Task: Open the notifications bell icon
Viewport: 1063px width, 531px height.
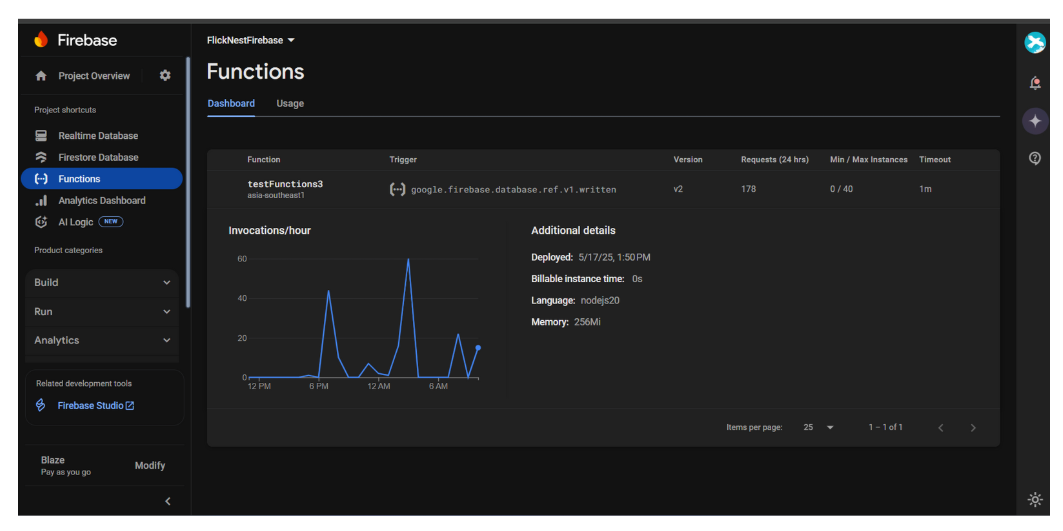Action: tap(1035, 83)
